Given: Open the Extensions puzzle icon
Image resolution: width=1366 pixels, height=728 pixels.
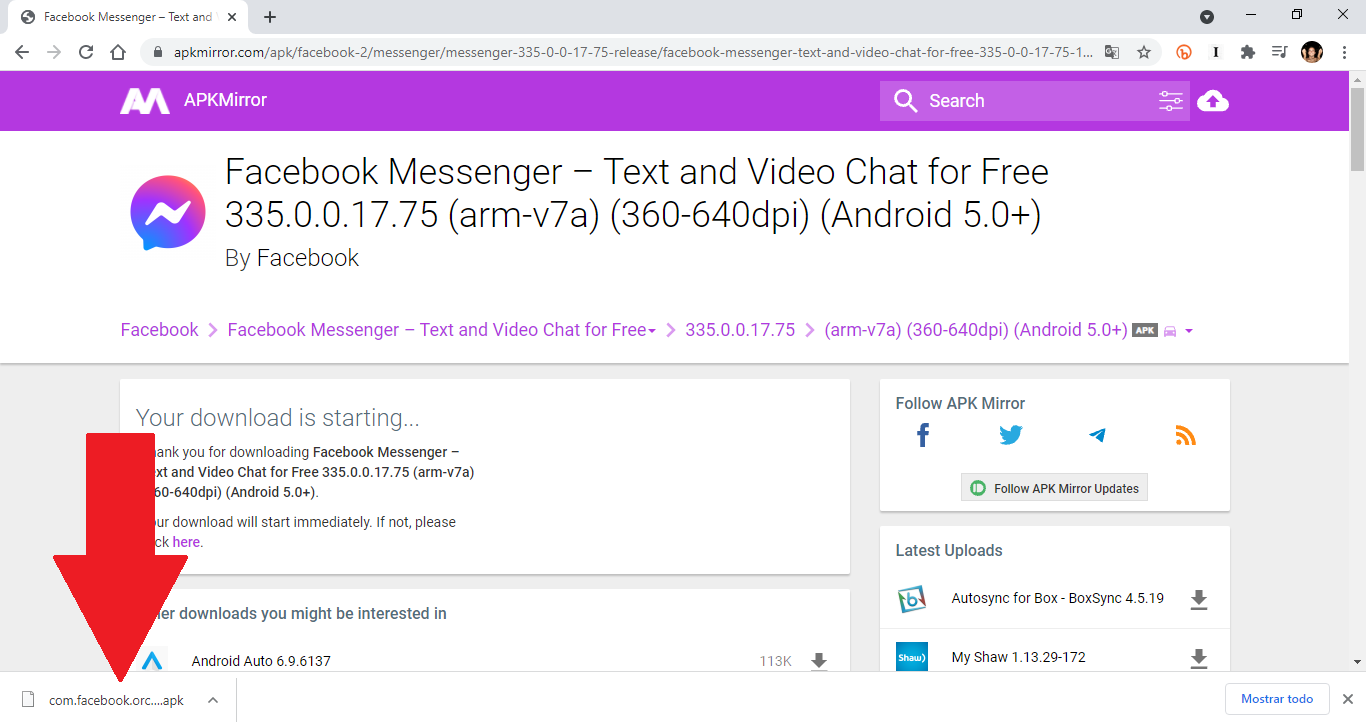Looking at the screenshot, I should tap(1248, 52).
